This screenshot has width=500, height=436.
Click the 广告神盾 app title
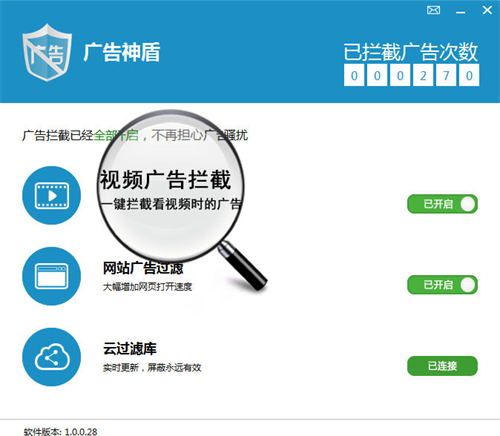[122, 52]
